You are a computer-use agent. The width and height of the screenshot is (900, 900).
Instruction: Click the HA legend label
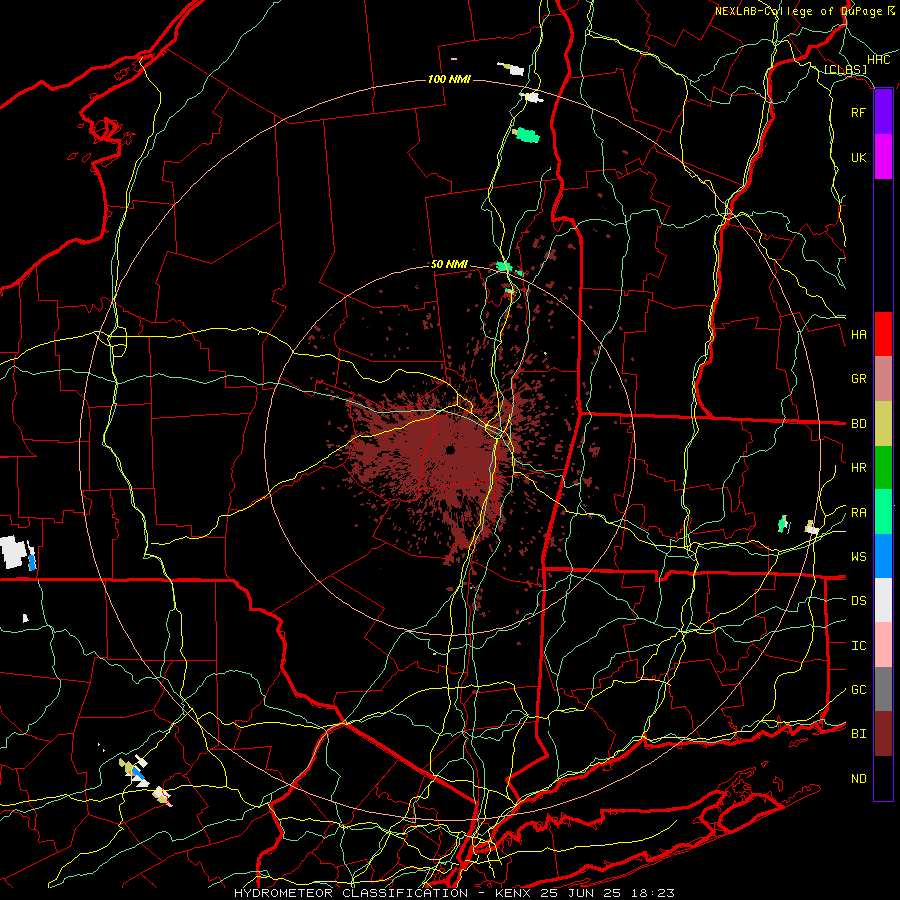tap(858, 335)
